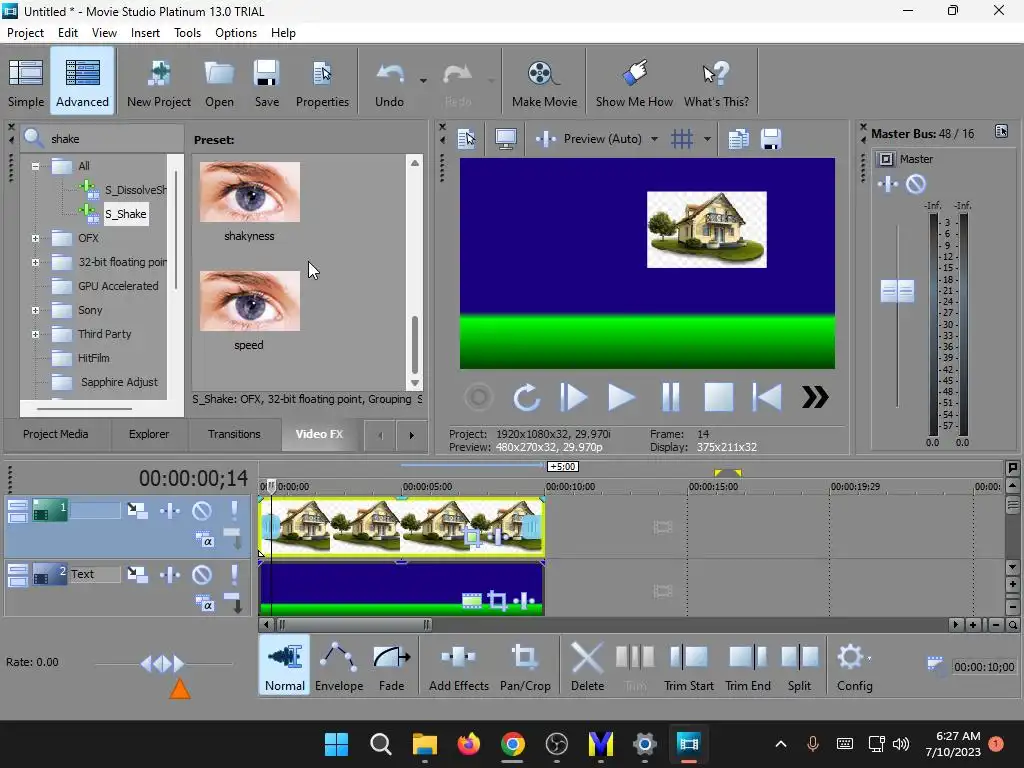Toggle loop playback

[526, 397]
